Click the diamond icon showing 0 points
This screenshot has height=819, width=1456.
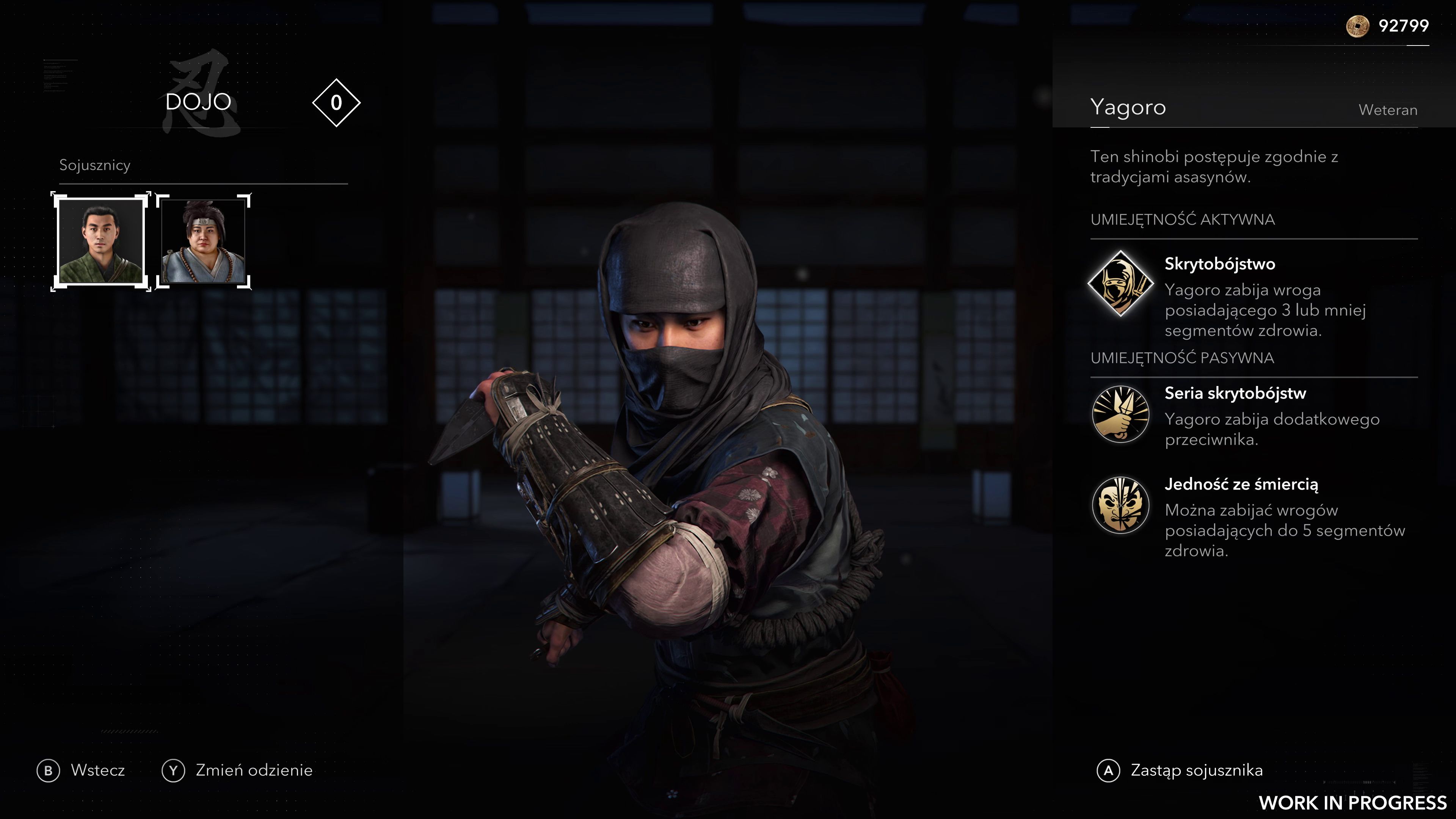336,103
